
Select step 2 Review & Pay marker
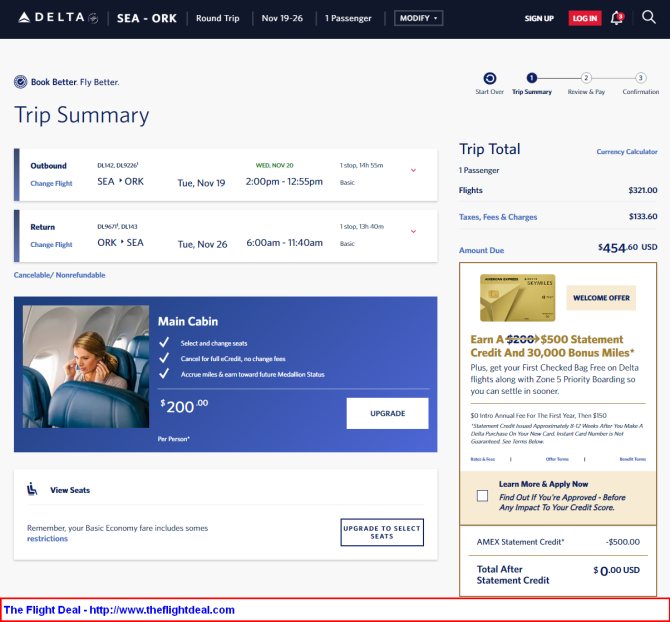586,78
